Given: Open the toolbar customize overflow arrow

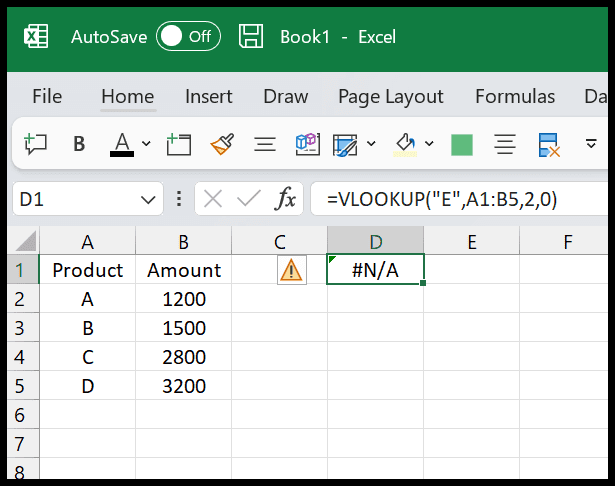Looking at the screenshot, I should click(591, 144).
